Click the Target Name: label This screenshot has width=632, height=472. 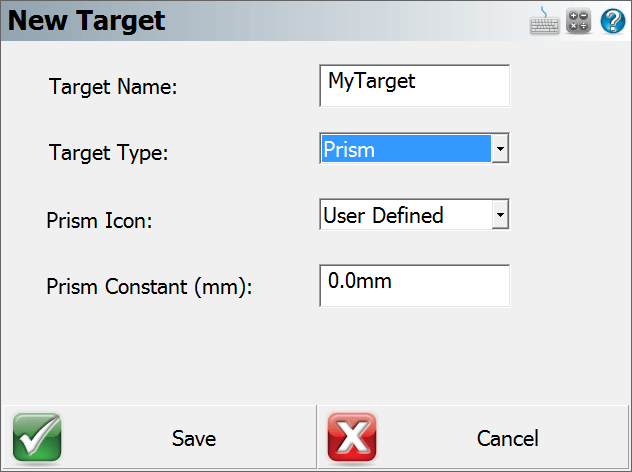click(x=113, y=87)
